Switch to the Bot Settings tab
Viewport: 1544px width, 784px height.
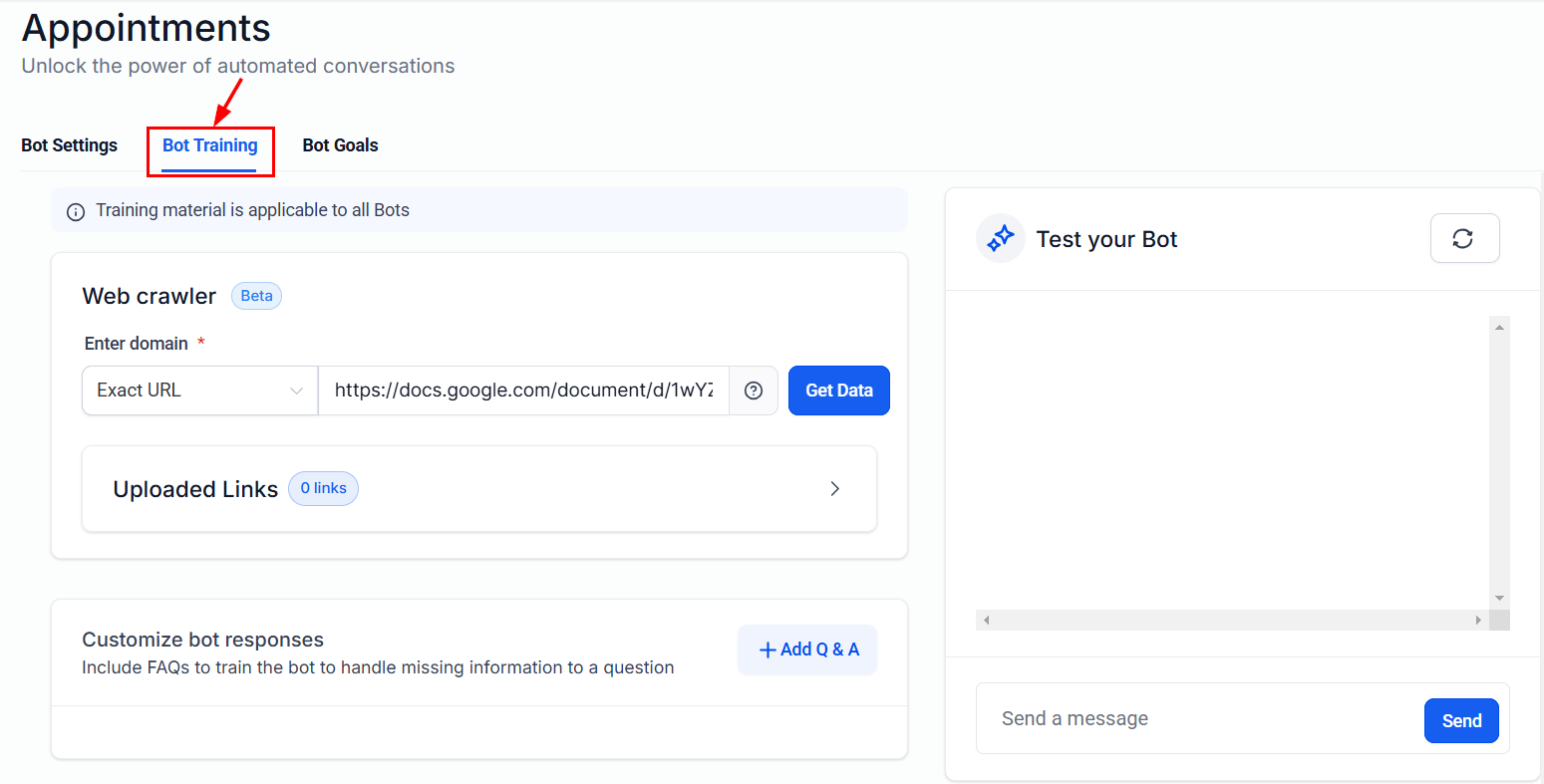click(x=69, y=145)
